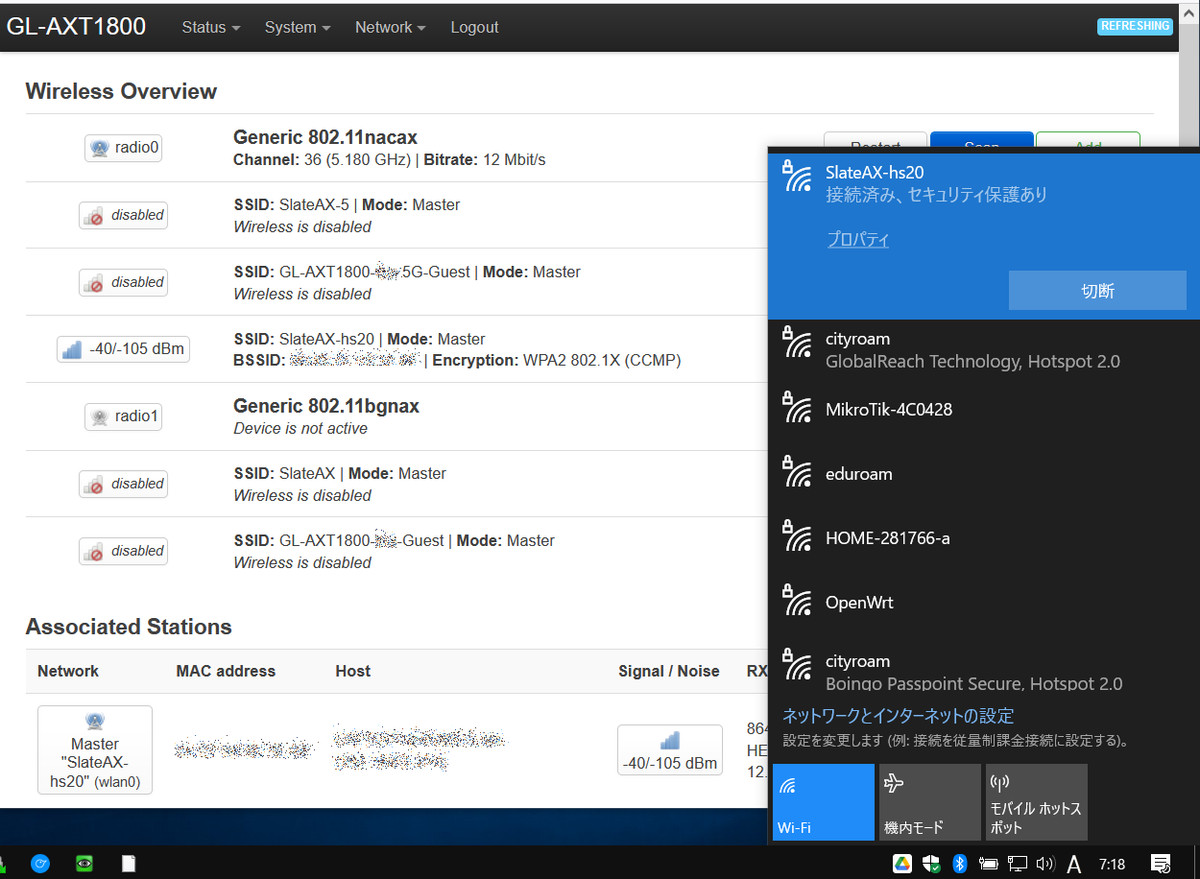Click the REFRESHING status badge
Viewport: 1200px width, 879px height.
(x=1134, y=26)
